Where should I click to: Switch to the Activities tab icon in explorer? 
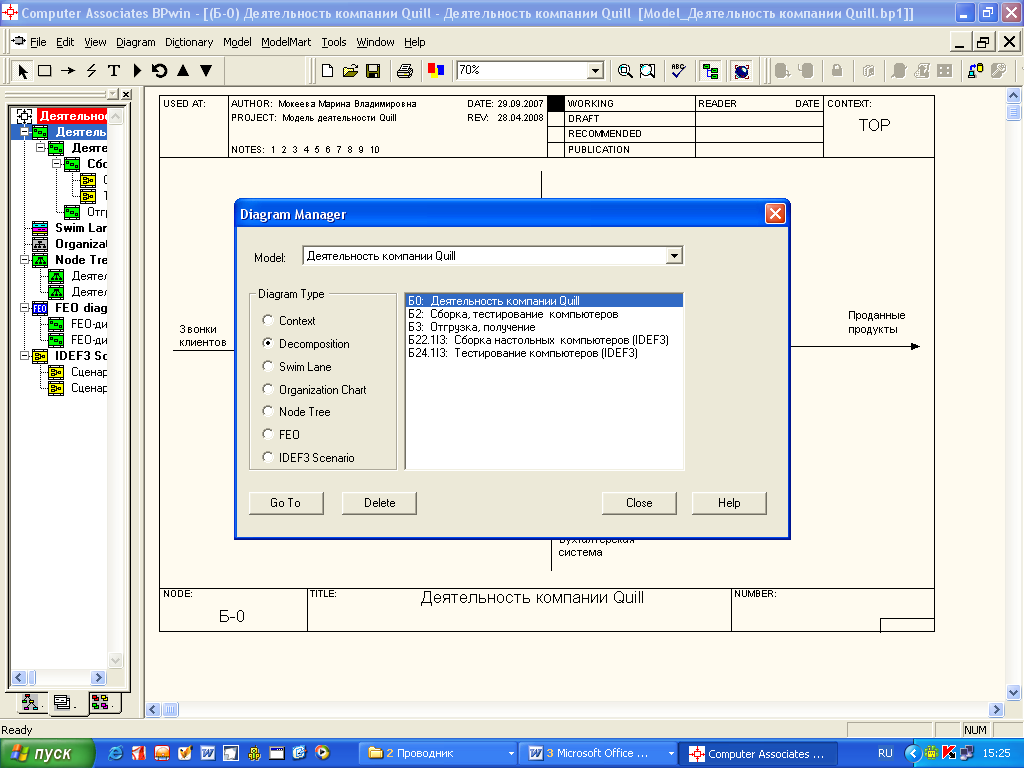click(x=30, y=702)
